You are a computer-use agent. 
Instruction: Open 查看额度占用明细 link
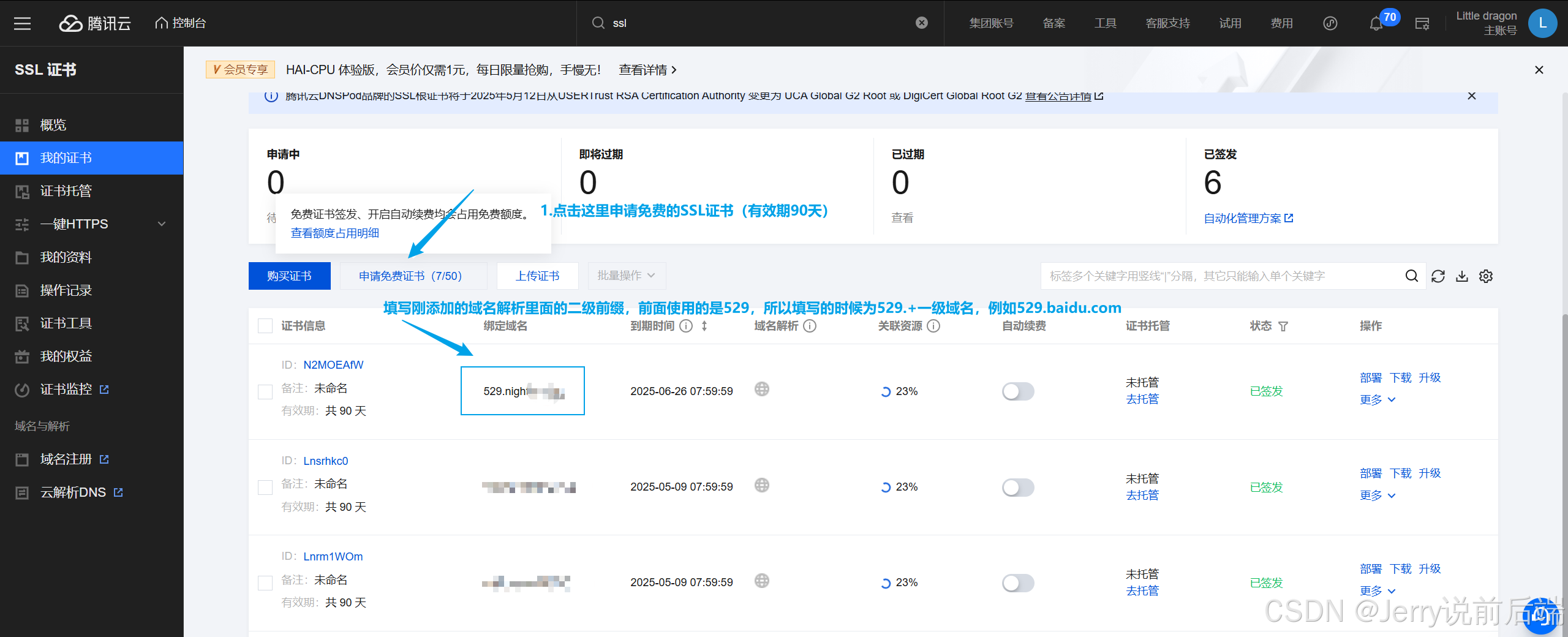(x=334, y=233)
